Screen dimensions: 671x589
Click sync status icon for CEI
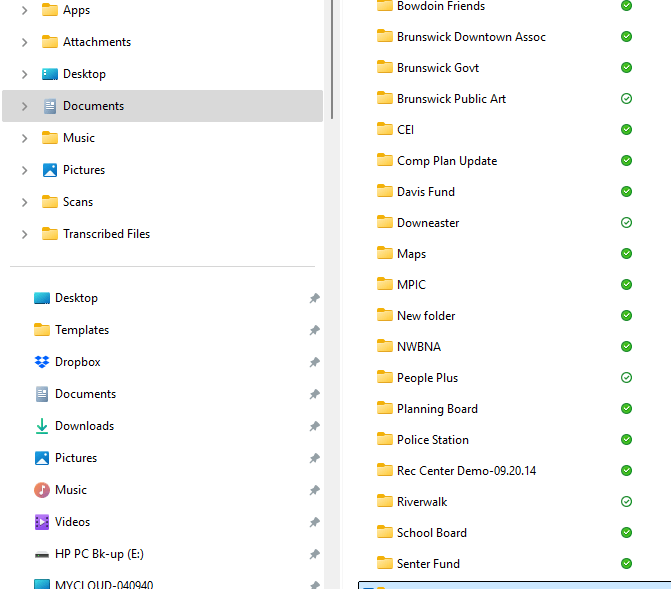(626, 130)
